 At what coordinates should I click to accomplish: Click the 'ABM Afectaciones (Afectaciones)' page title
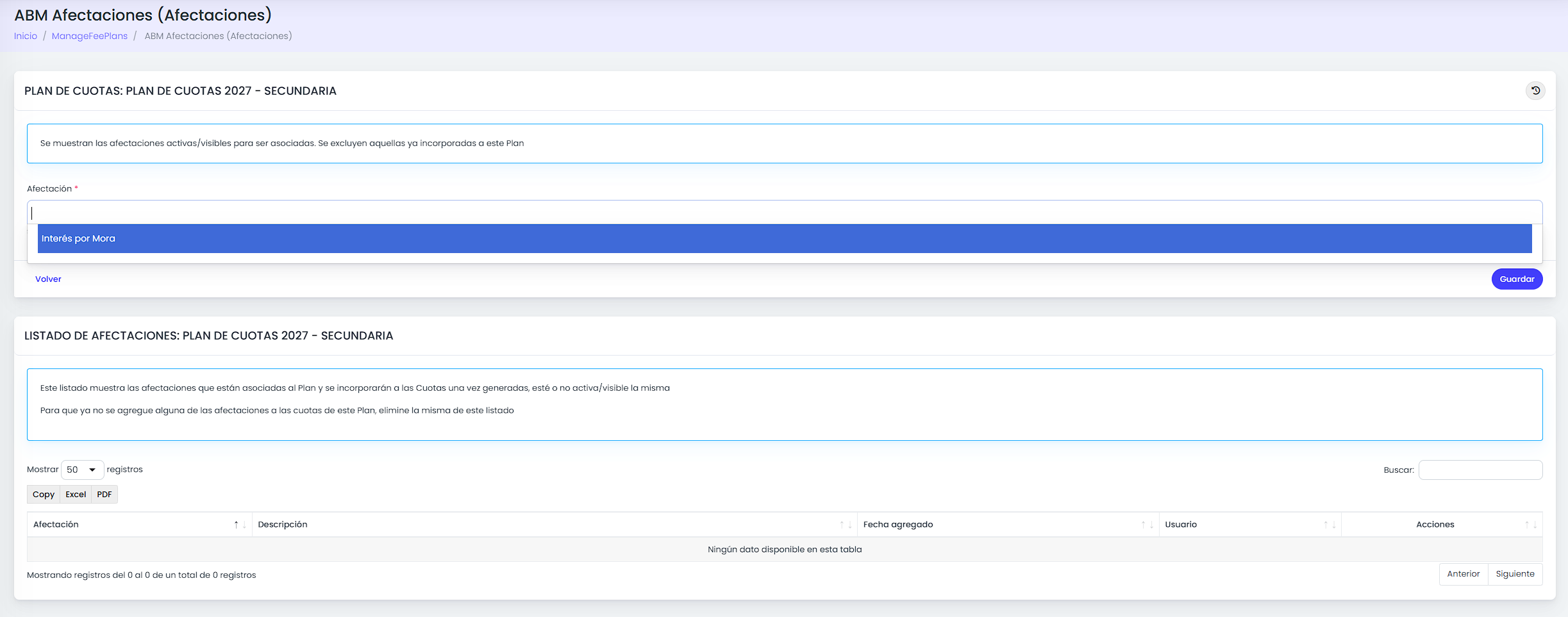pyautogui.click(x=143, y=15)
